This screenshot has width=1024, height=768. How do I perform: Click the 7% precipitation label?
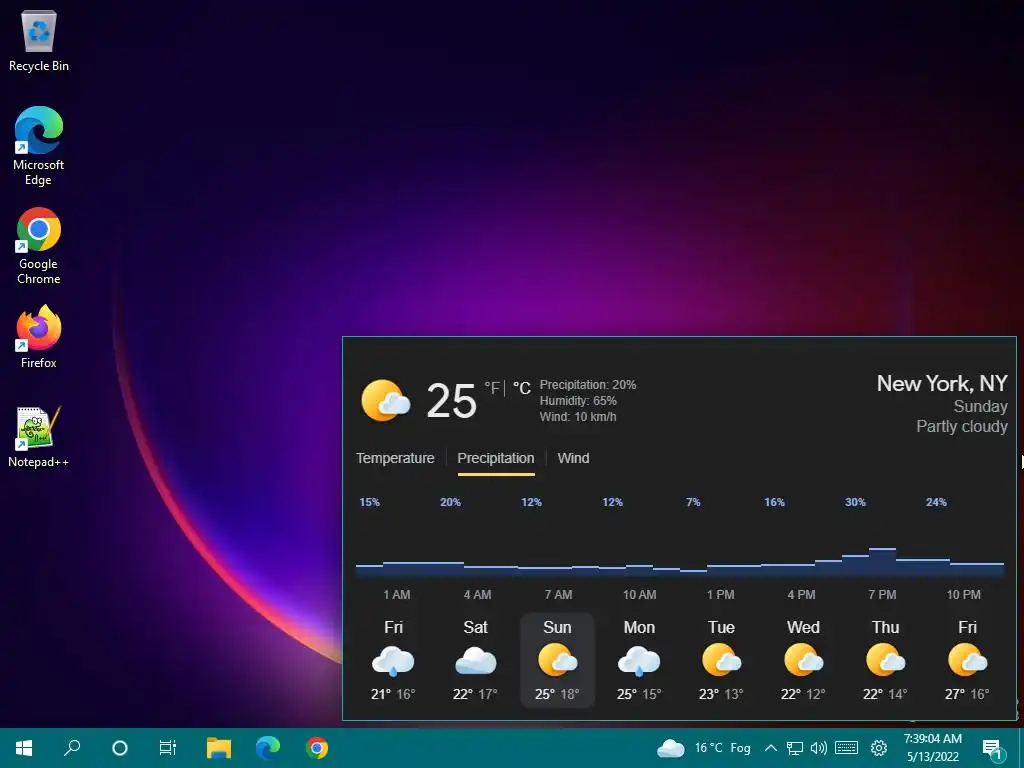tap(693, 502)
